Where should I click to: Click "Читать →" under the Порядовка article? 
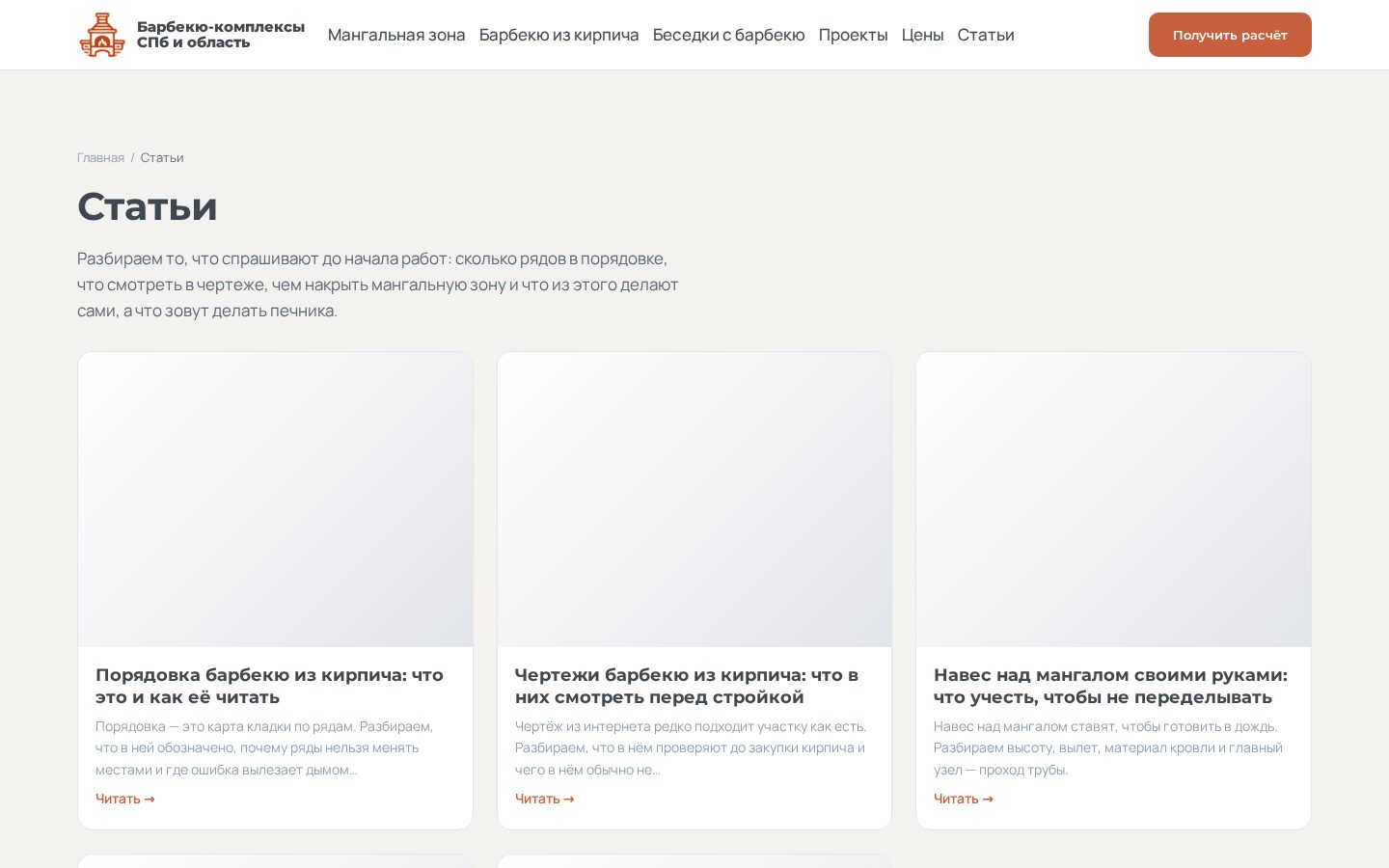point(125,799)
